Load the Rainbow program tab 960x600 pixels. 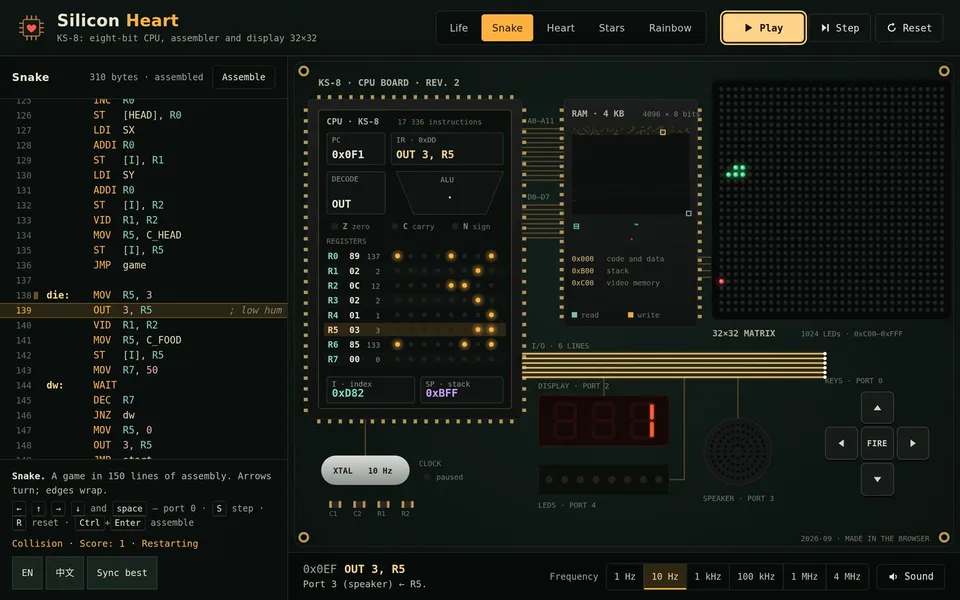point(670,28)
